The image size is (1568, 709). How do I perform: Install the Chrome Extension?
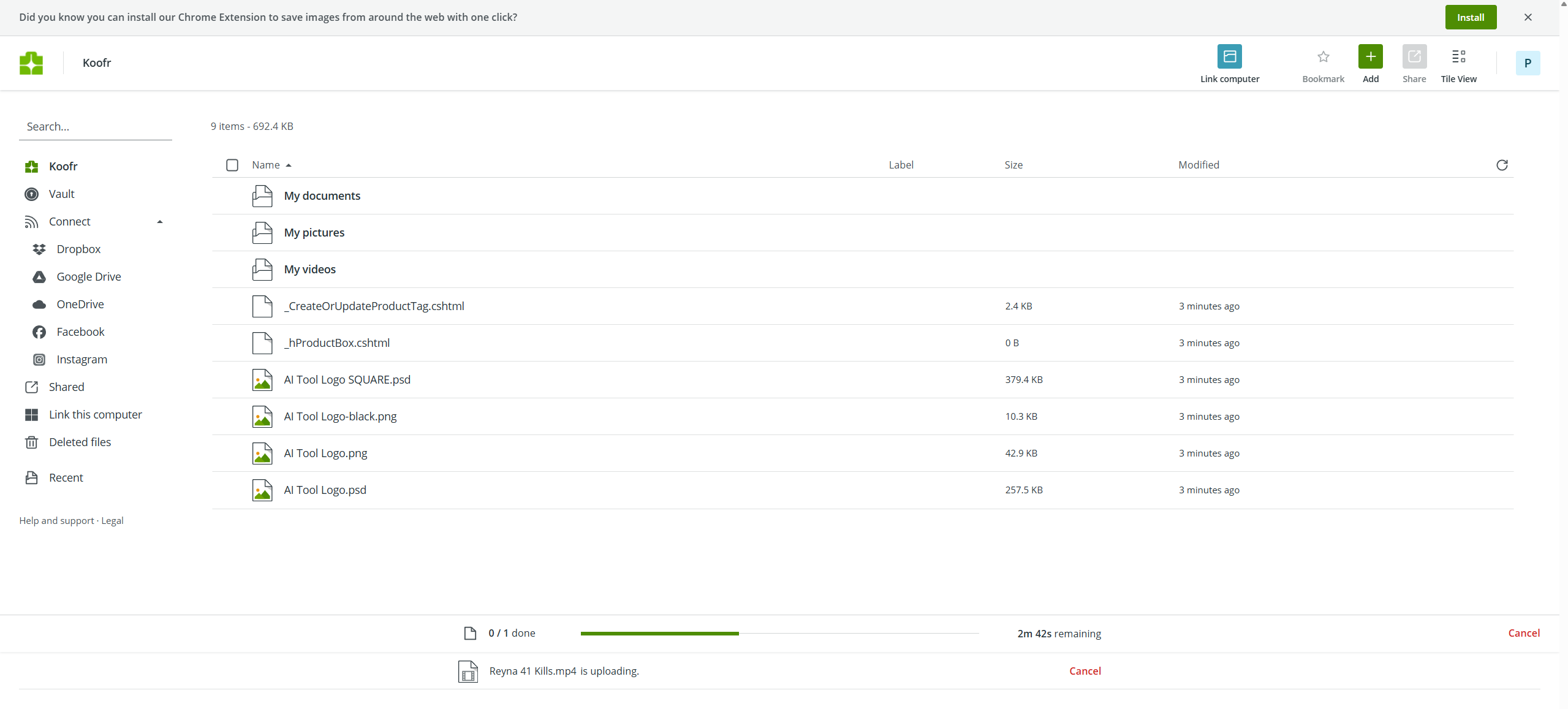[1471, 17]
